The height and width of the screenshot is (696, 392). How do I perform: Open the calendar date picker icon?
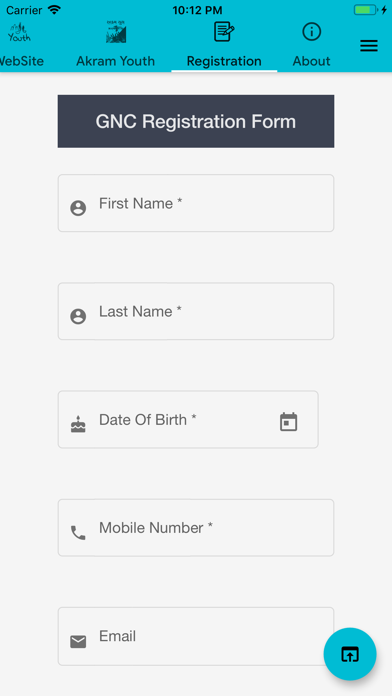pyautogui.click(x=289, y=422)
